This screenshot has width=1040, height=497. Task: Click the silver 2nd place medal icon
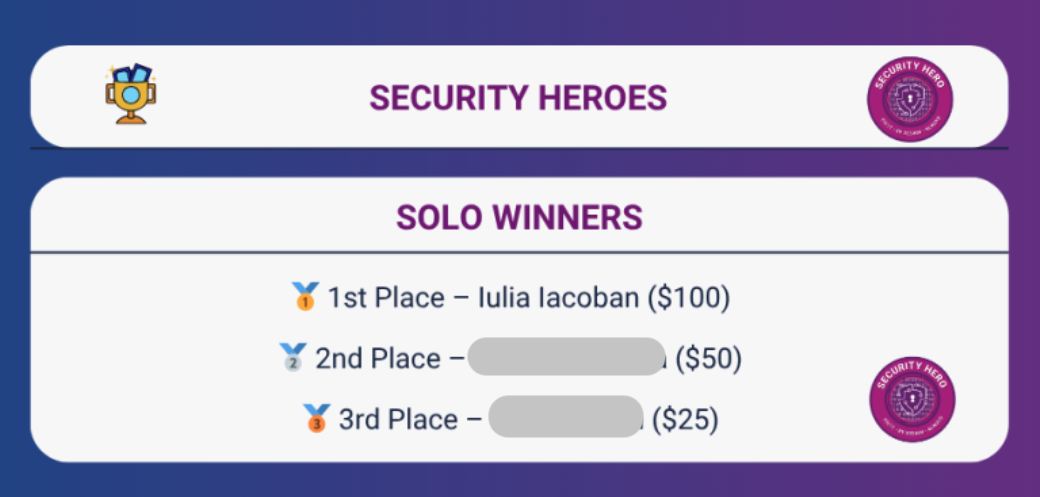(x=292, y=357)
